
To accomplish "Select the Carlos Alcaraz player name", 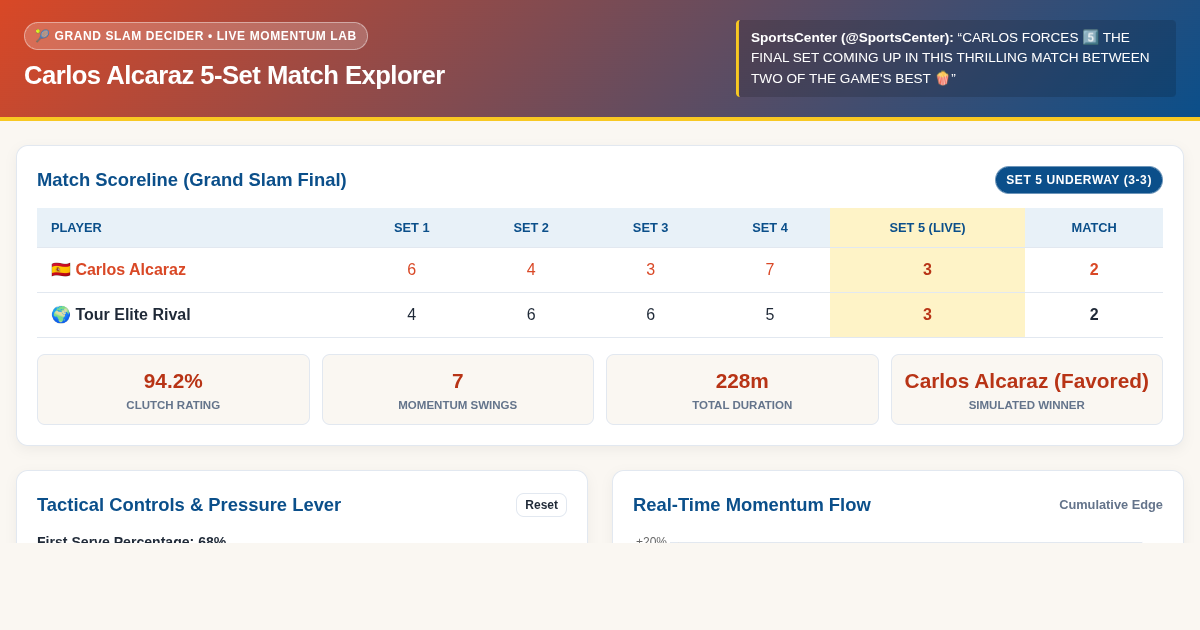I will 131,270.
